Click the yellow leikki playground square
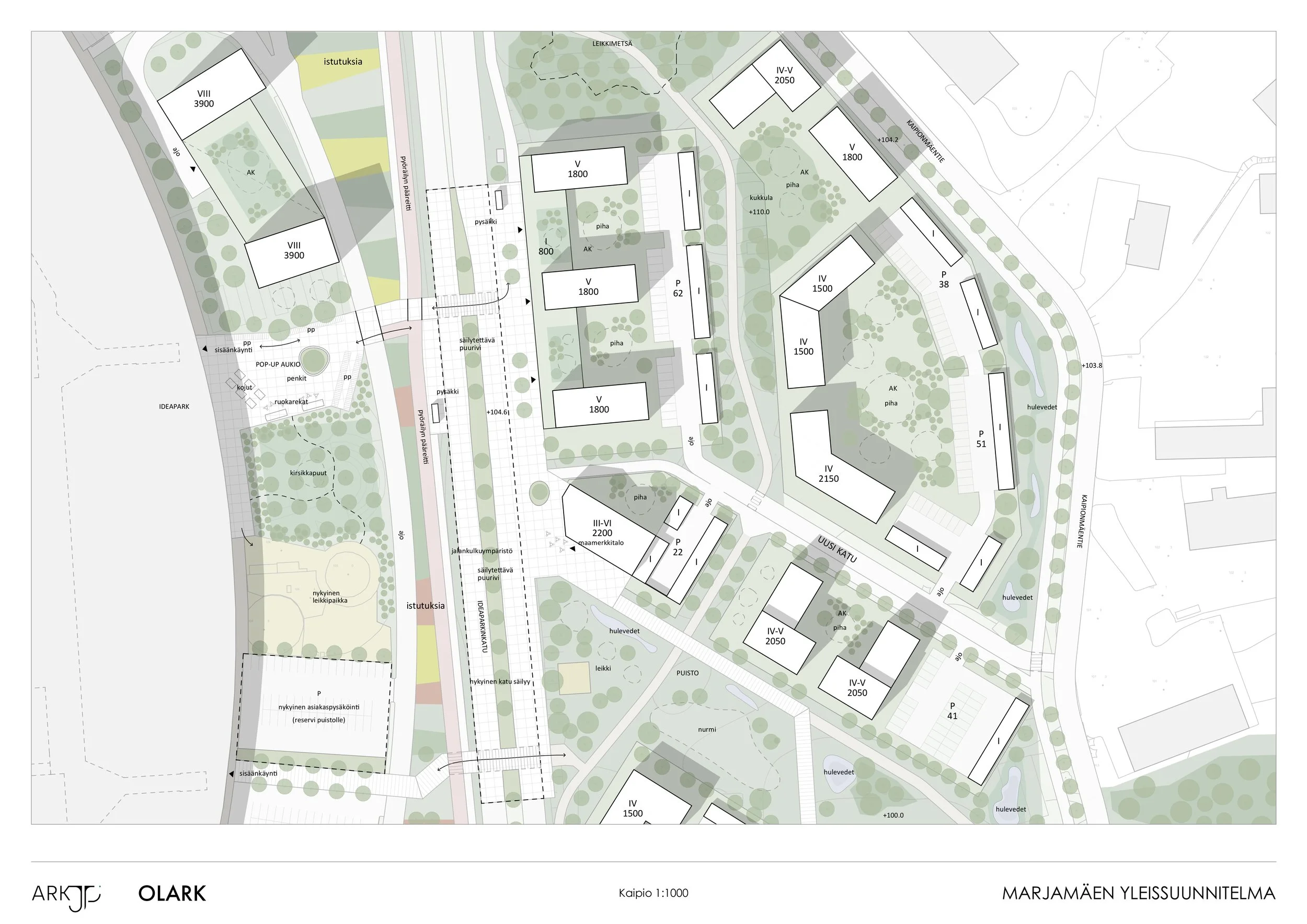Screen dimensions: 1307x924 (x=574, y=678)
